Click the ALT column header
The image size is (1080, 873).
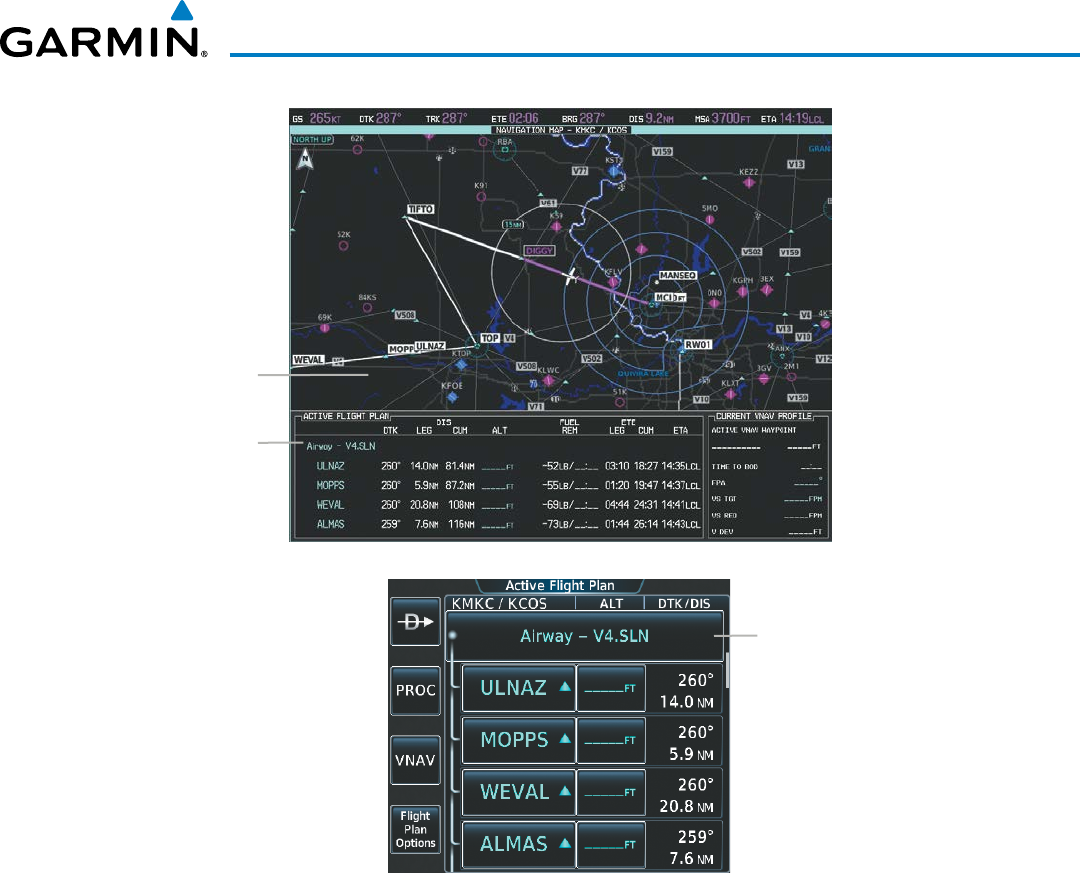[x=611, y=604]
